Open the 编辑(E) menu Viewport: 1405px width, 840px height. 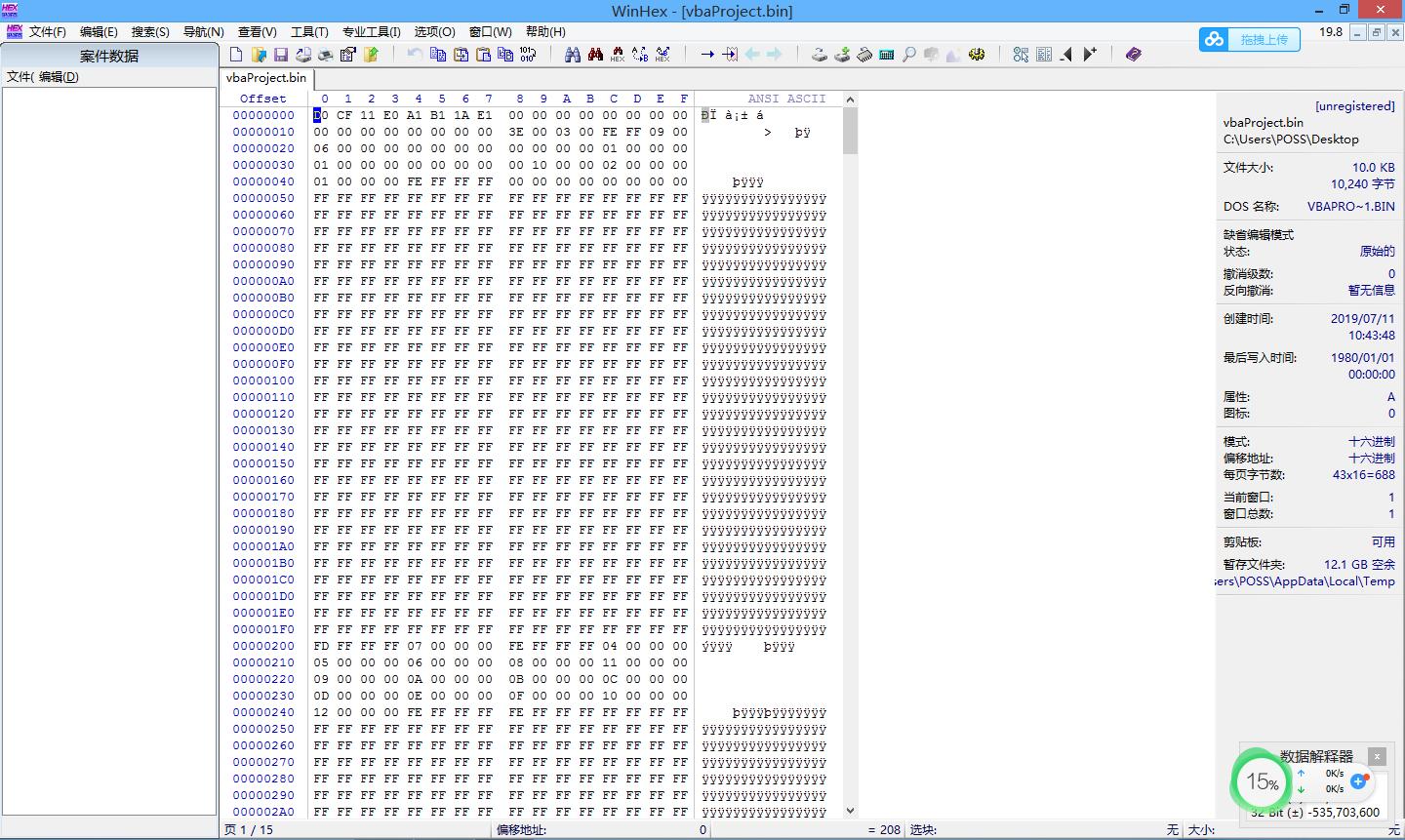click(99, 32)
